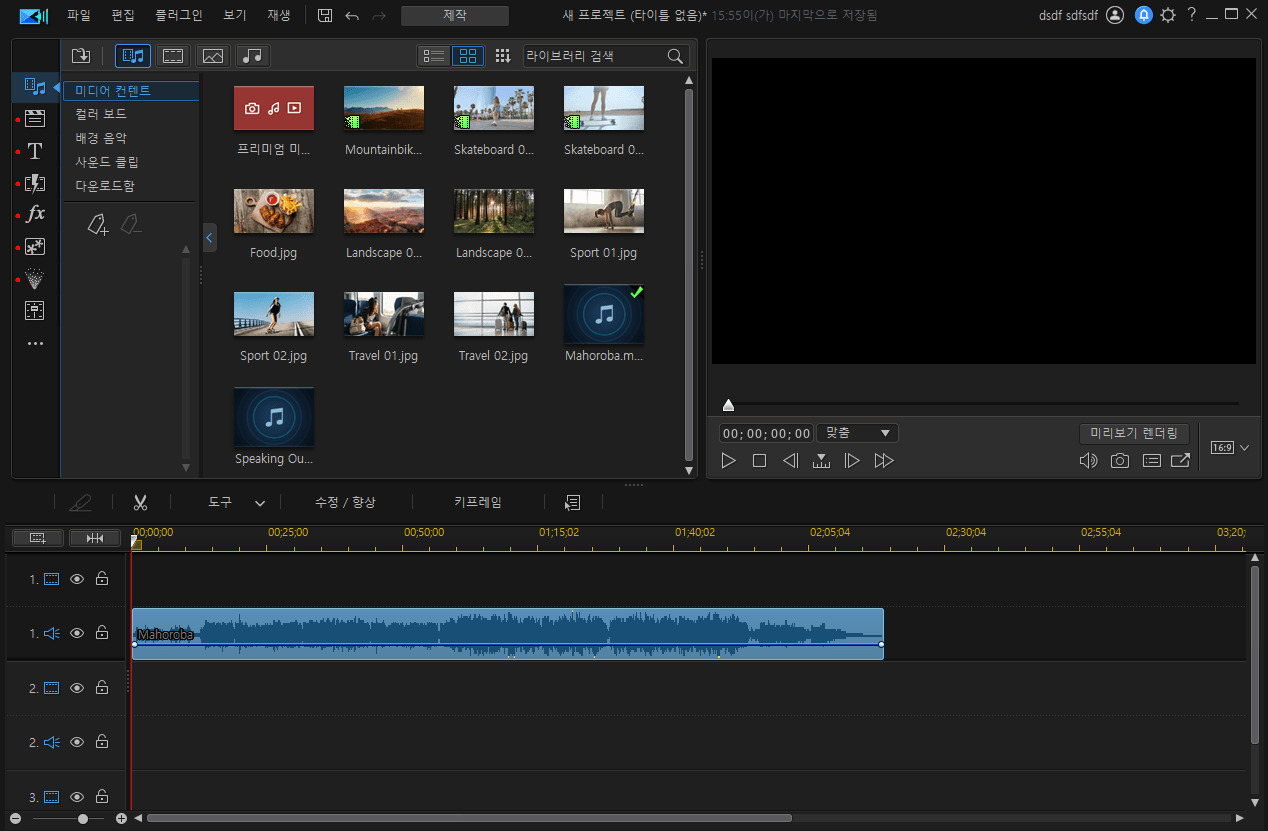The height and width of the screenshot is (831, 1268).
Task: Click the 제작 produce button
Action: coord(455,15)
